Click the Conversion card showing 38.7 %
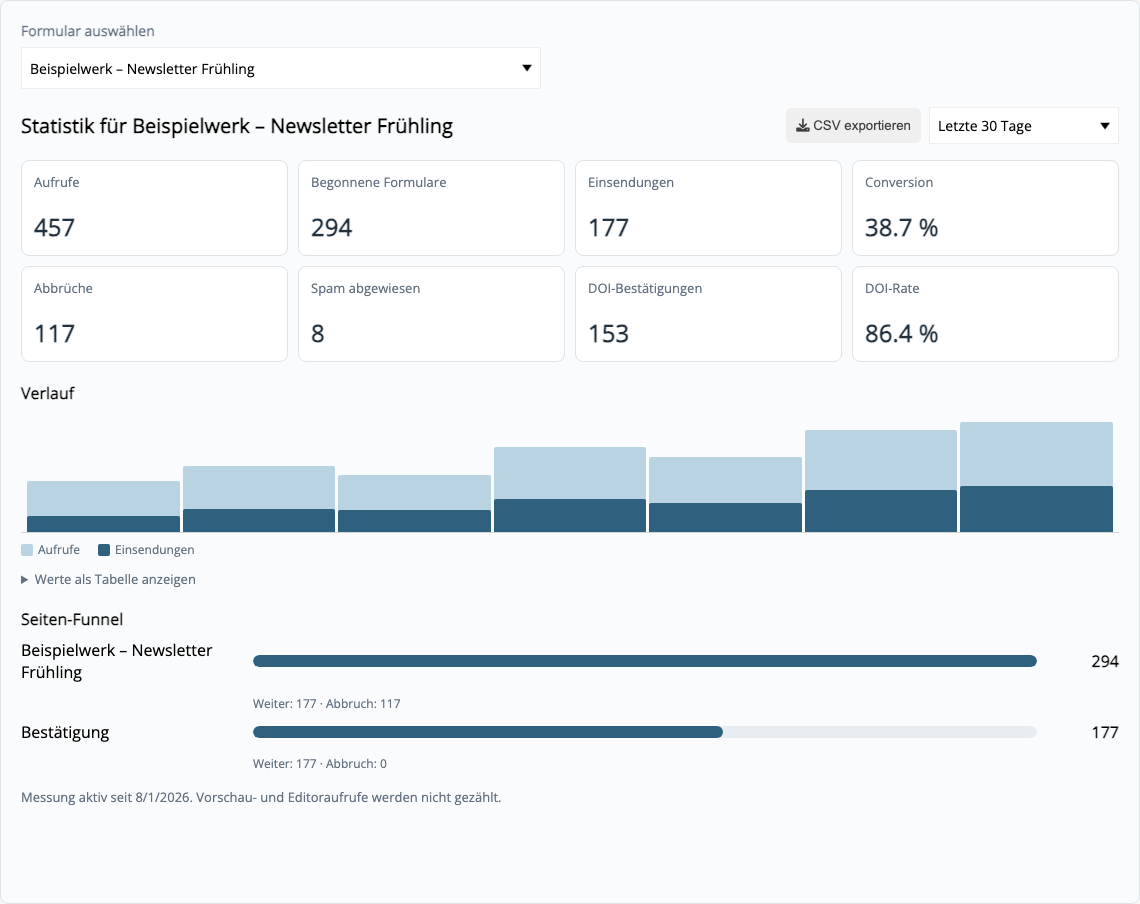This screenshot has width=1140, height=904. click(x=985, y=208)
